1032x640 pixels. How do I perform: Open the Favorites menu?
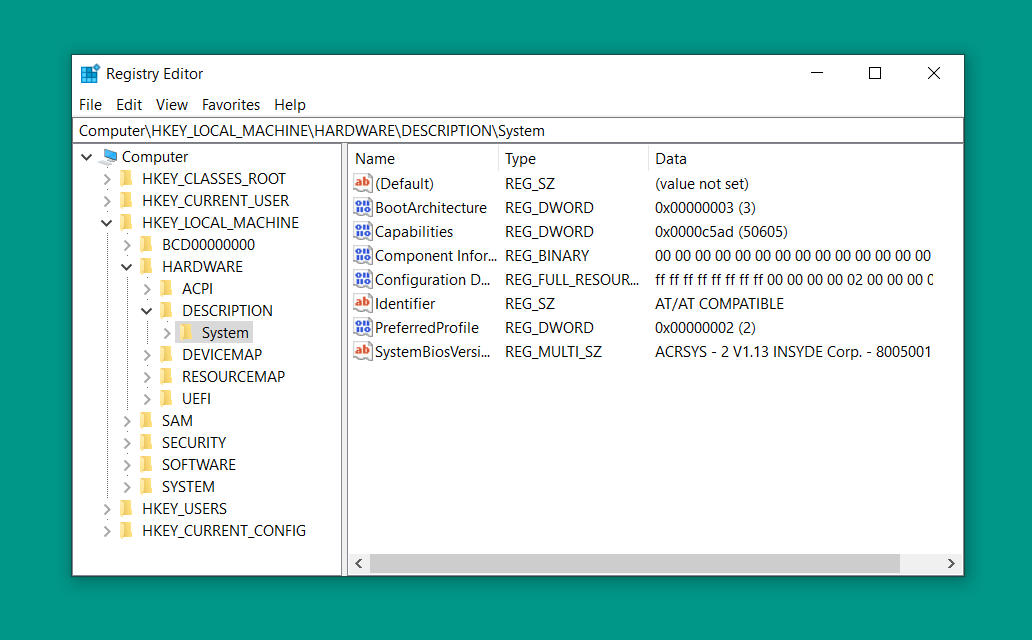[231, 105]
